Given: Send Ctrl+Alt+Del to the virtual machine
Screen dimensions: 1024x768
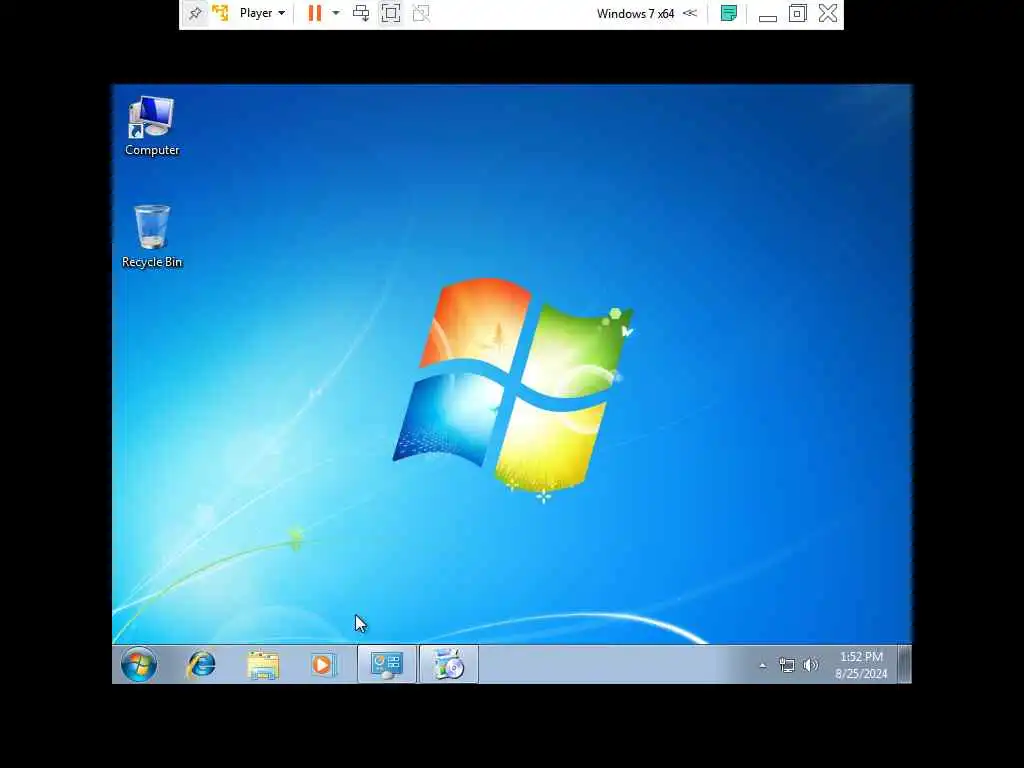Looking at the screenshot, I should pos(360,13).
